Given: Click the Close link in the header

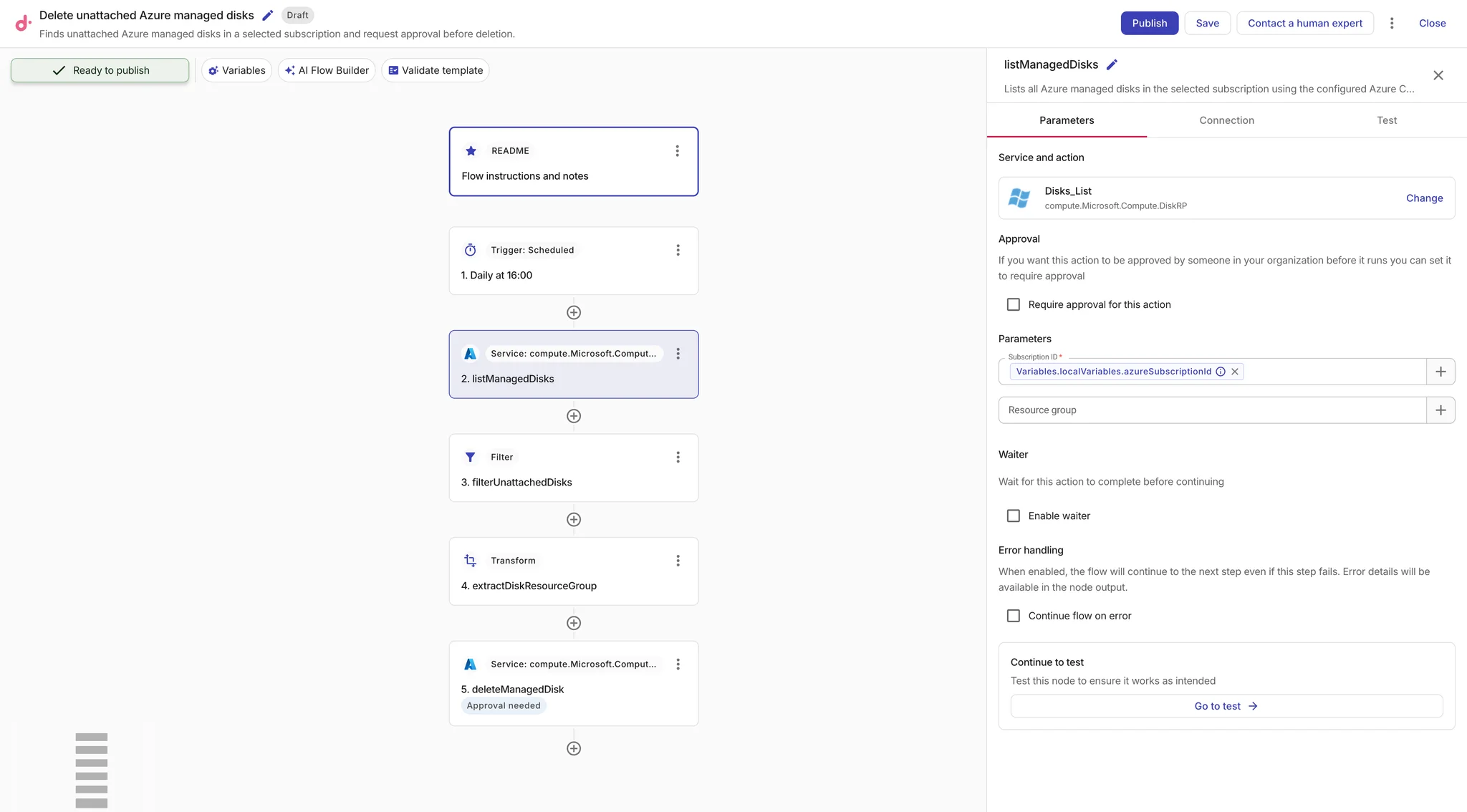Looking at the screenshot, I should [x=1432, y=23].
